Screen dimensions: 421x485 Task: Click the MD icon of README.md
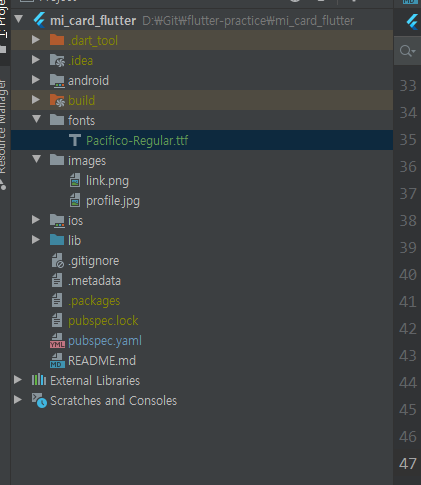tap(57, 361)
